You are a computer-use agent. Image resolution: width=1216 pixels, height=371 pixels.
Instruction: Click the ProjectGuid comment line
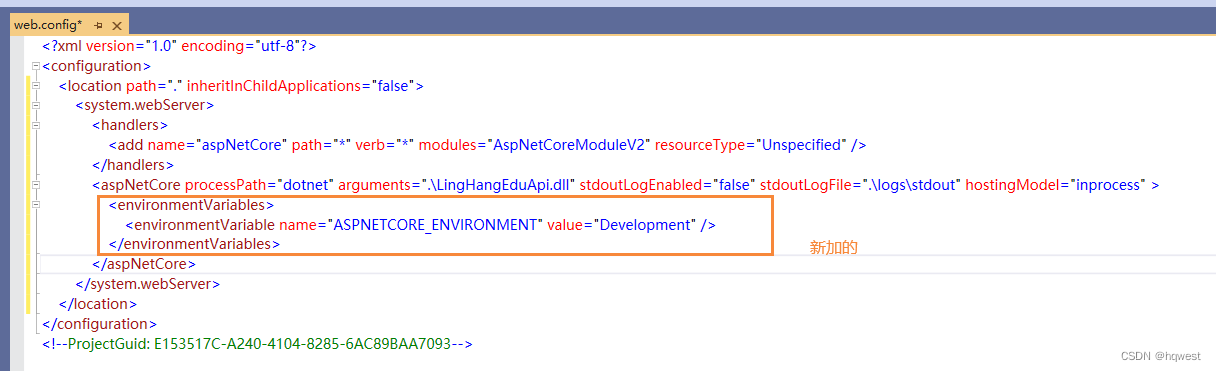coord(257,343)
